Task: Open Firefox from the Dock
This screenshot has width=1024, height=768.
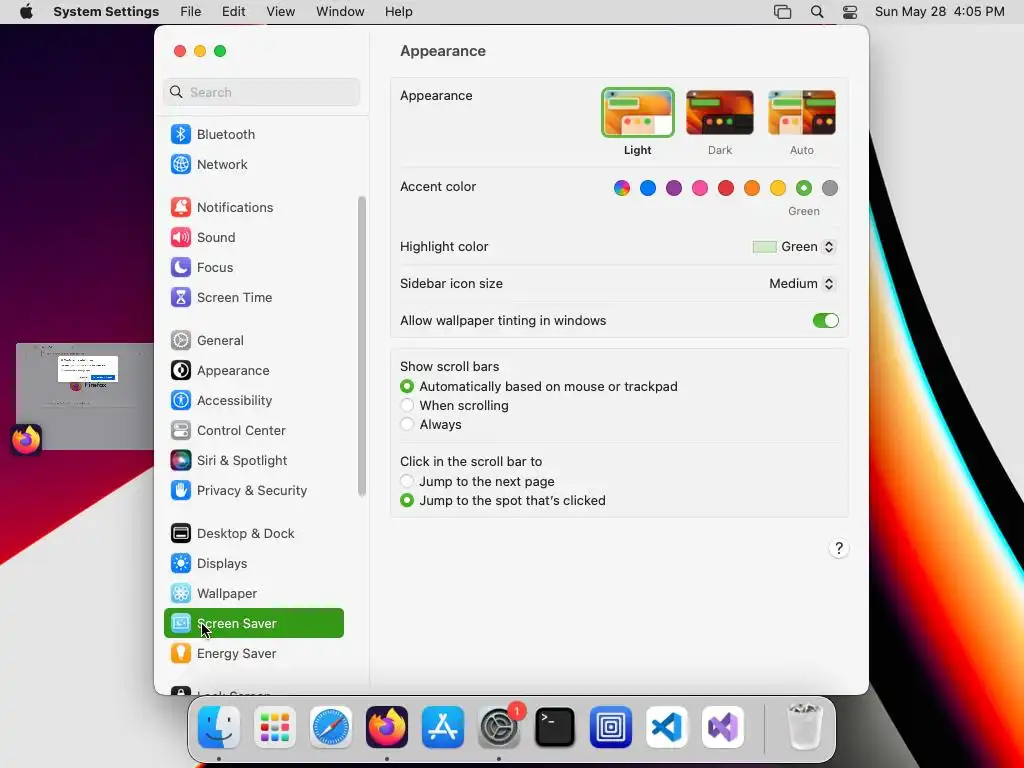Action: 387,727
